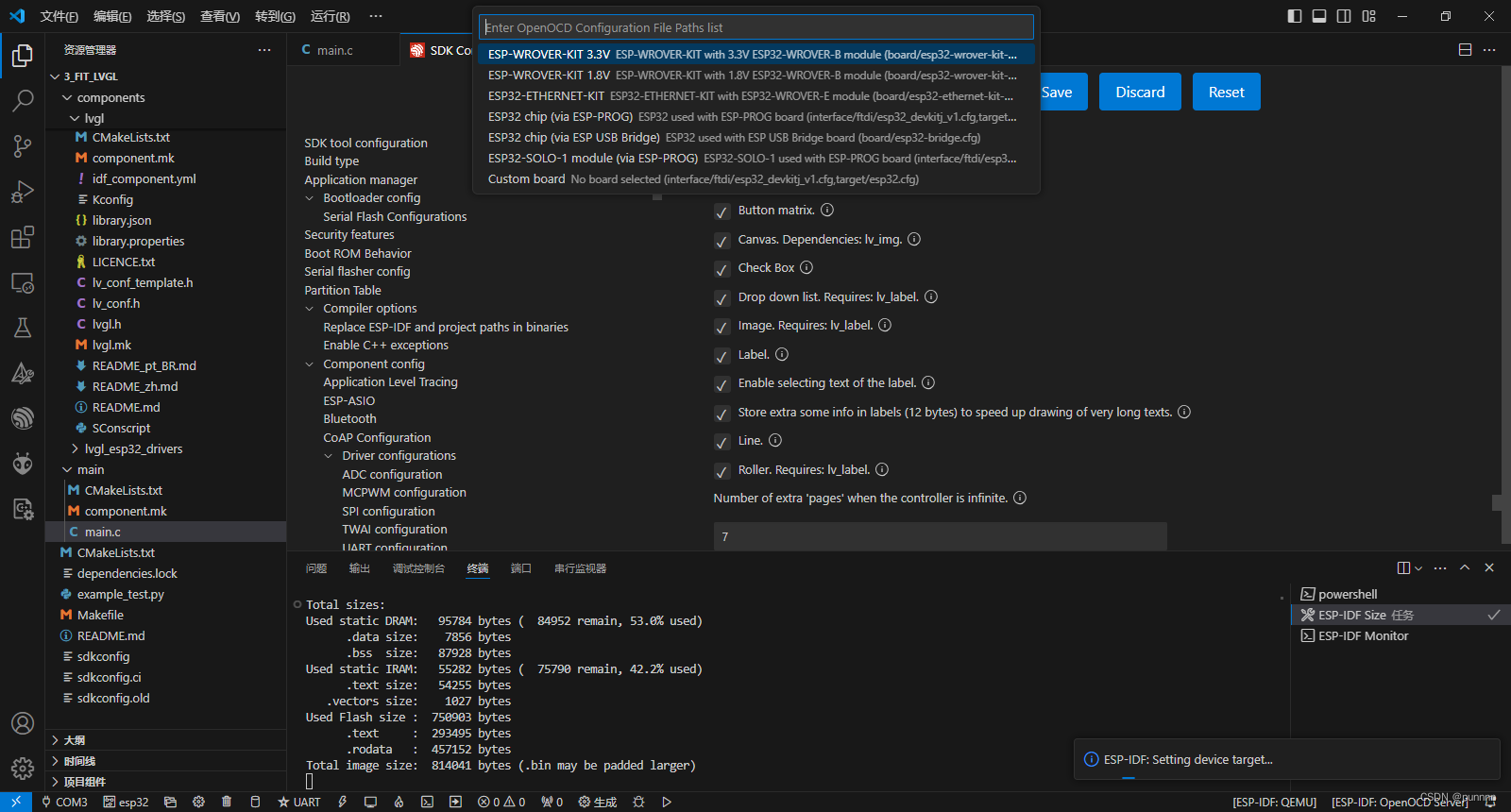1511x812 pixels.
Task: Open the PlatformIO alien icon view
Action: click(23, 464)
